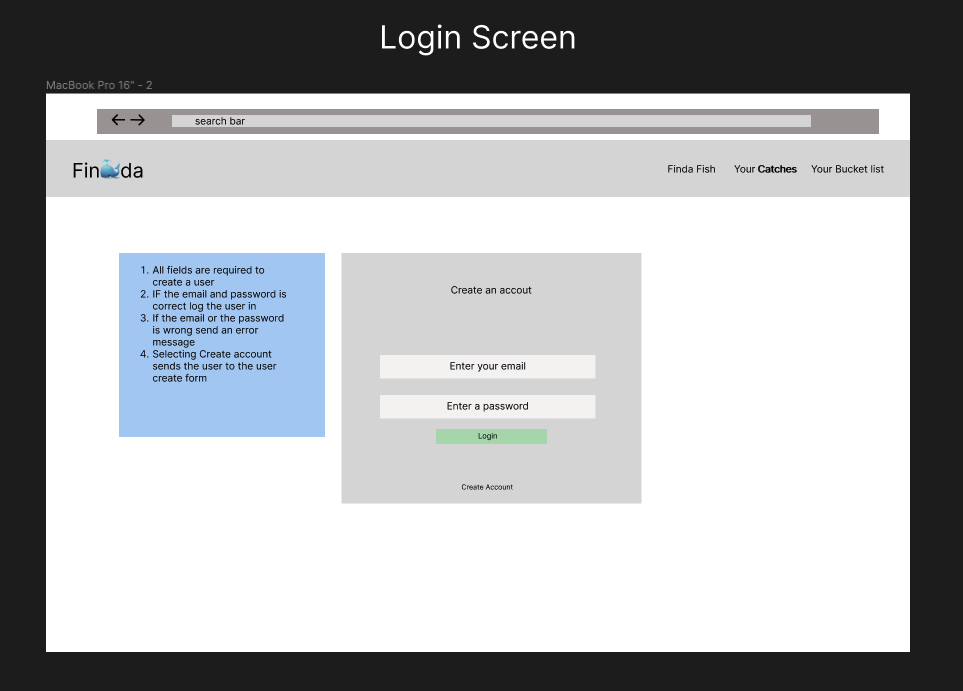The height and width of the screenshot is (691, 963).
Task: Select the 'Login Screen' title text
Action: [478, 37]
